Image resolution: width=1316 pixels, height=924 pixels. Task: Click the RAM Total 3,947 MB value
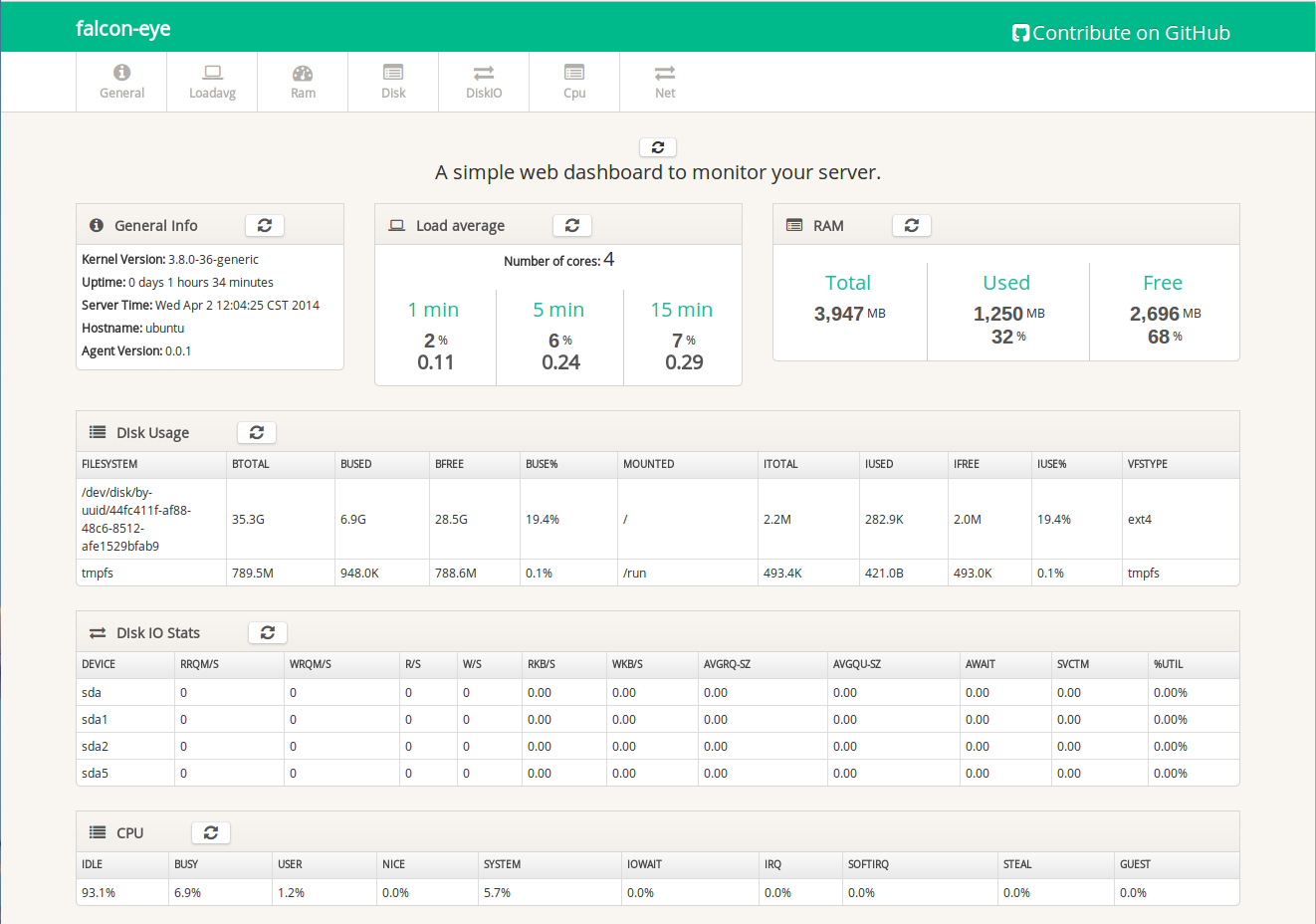click(849, 314)
